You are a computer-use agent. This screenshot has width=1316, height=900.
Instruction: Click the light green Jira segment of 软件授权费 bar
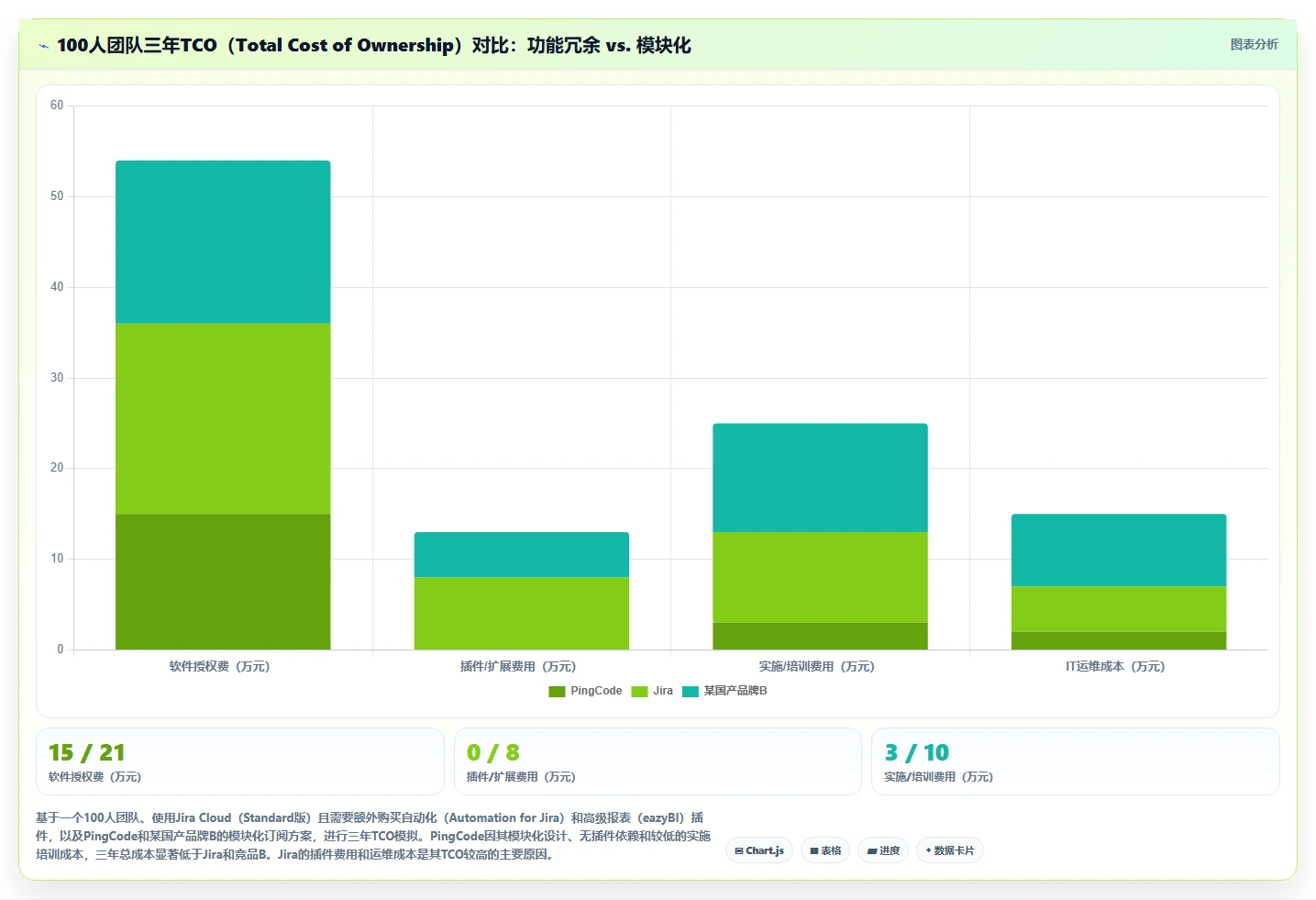pos(223,418)
